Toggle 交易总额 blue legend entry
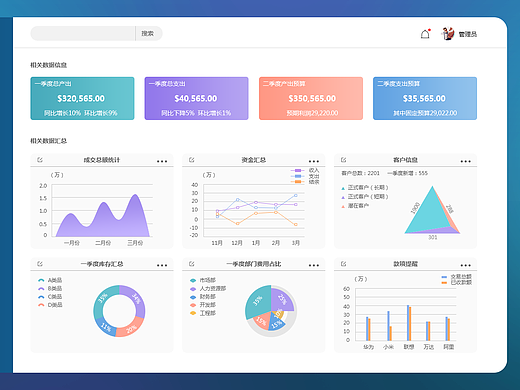Viewport: 520px width, 390px height. 456,277
